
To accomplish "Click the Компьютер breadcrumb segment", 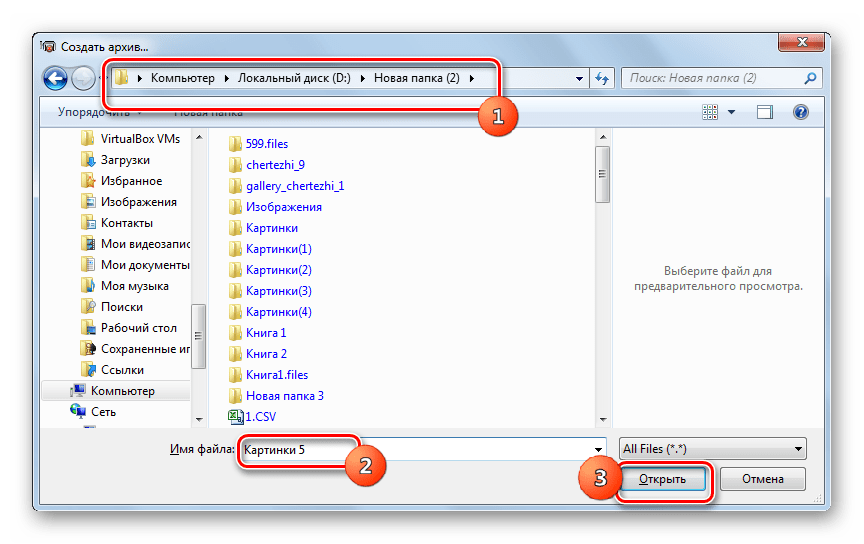I will 183,78.
